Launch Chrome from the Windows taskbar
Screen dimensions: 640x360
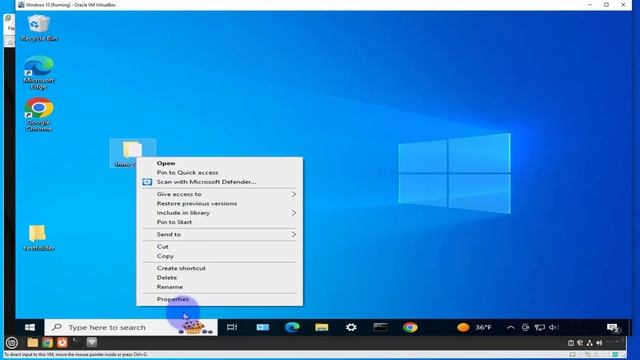[410, 327]
